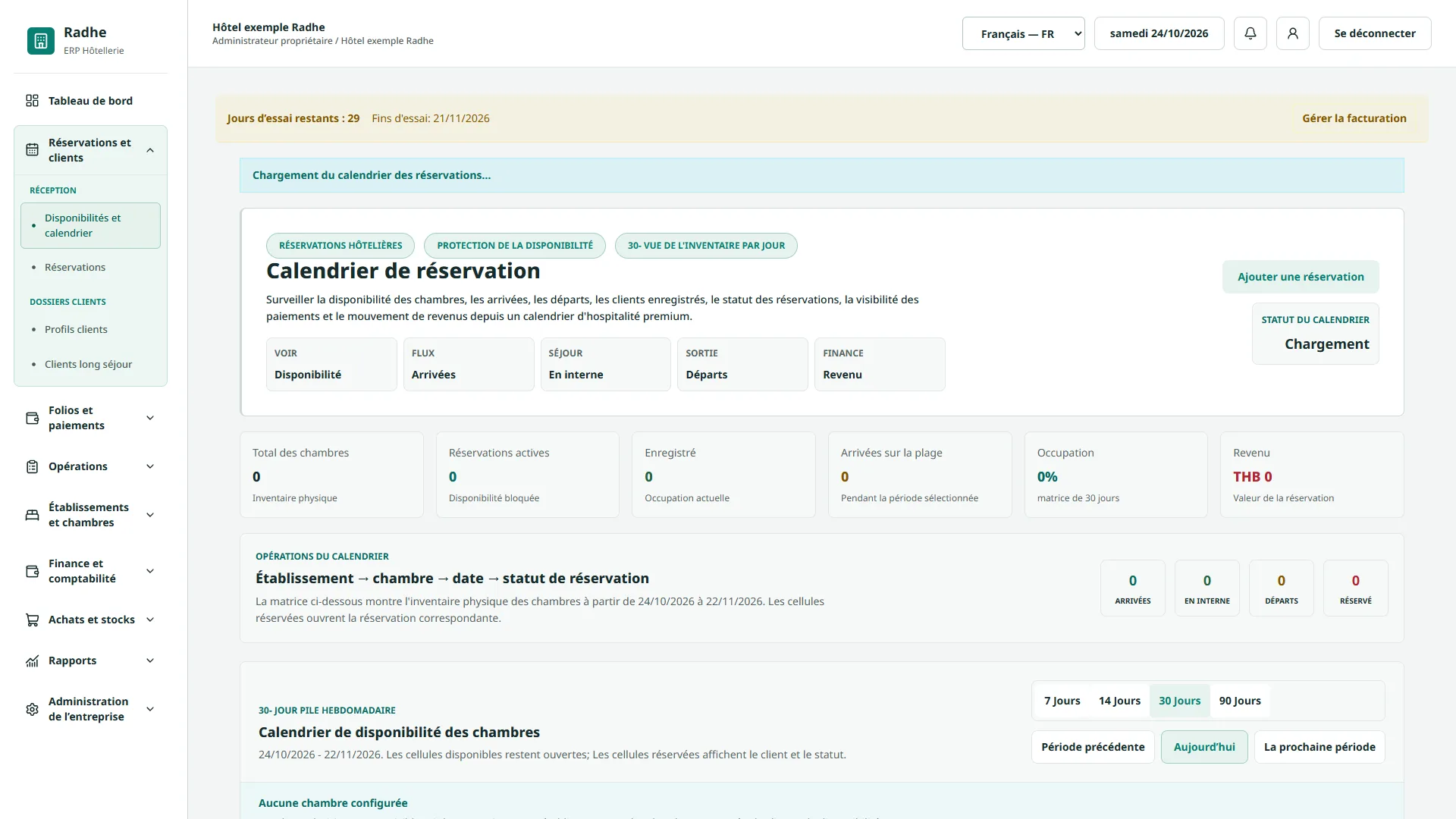The height and width of the screenshot is (819, 1456).
Task: Click the Flux Arrivées card
Action: pyautogui.click(x=469, y=364)
